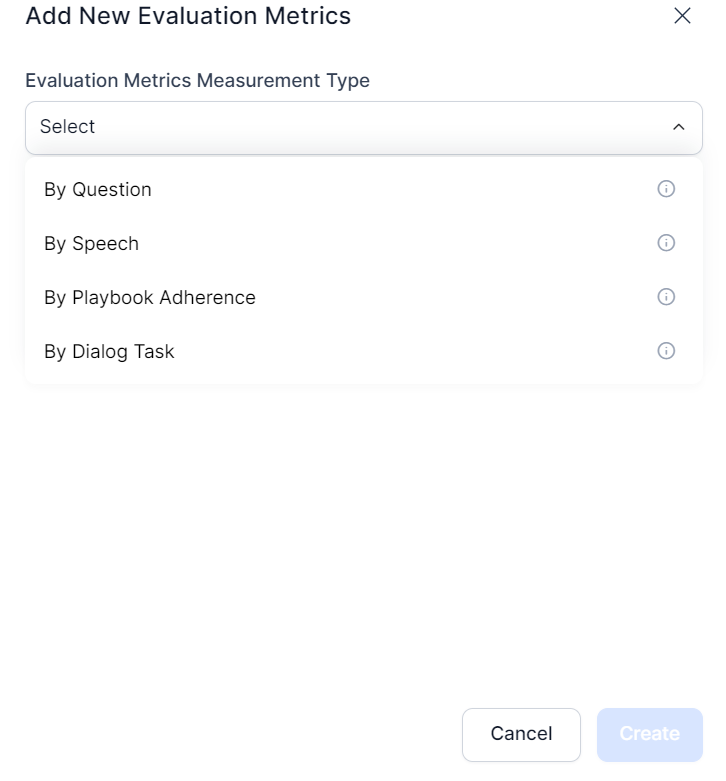726x781 pixels.
Task: Choose By Question from the list
Action: 98,190
